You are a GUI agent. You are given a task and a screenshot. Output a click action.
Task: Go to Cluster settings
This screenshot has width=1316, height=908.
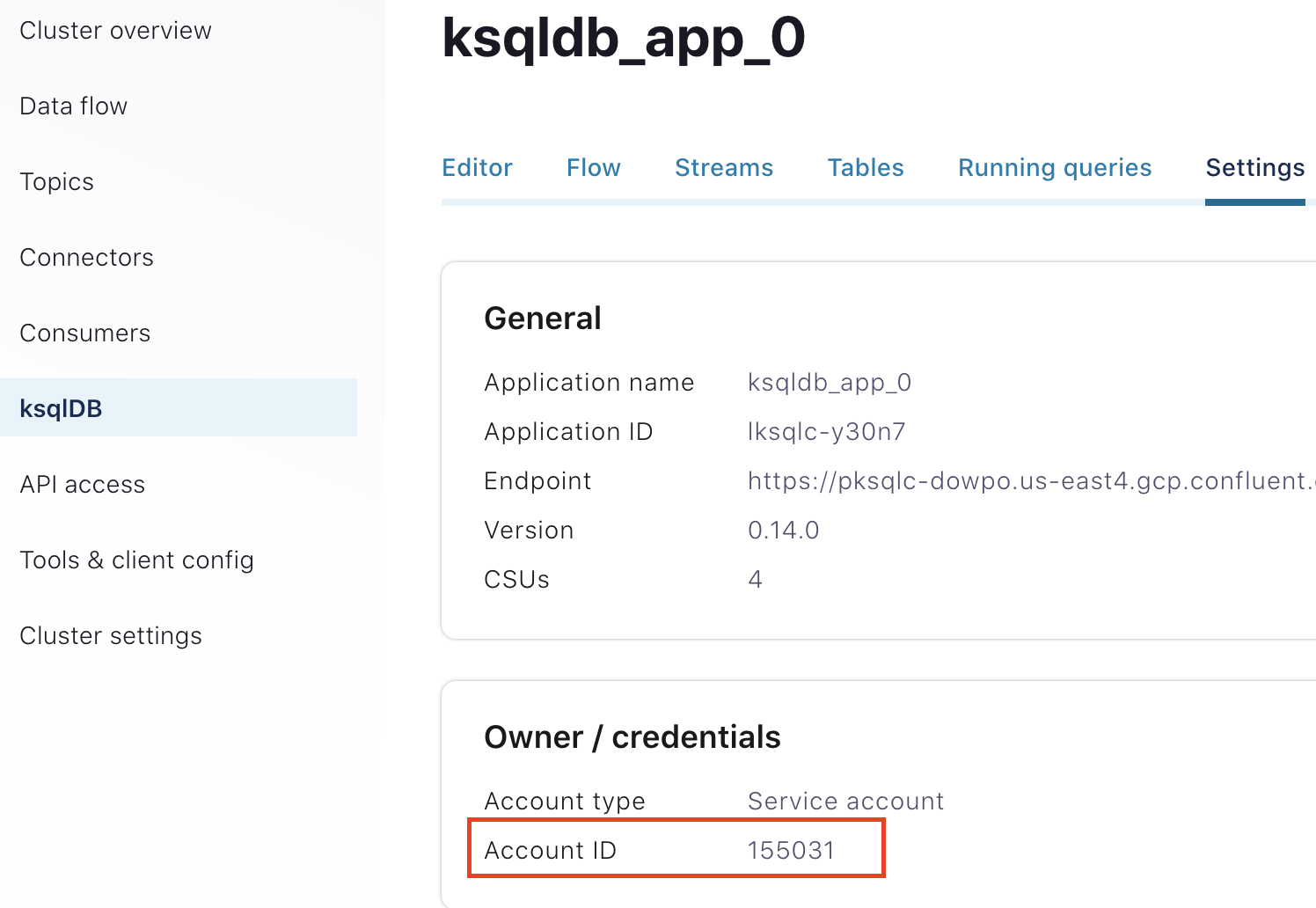pos(111,636)
